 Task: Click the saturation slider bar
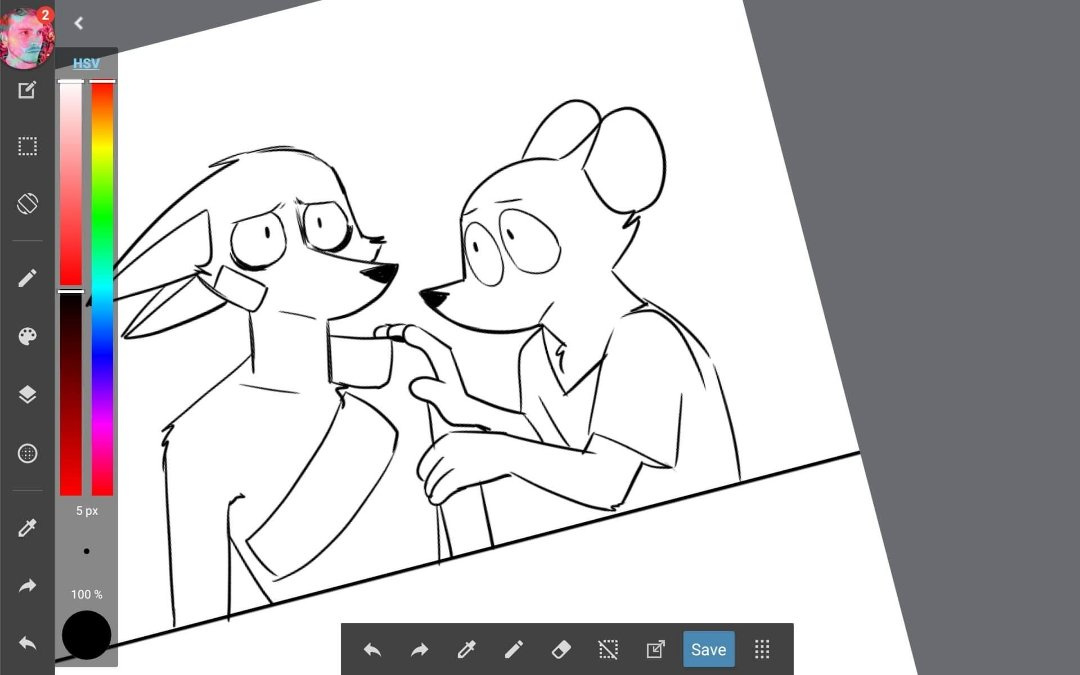(70, 183)
